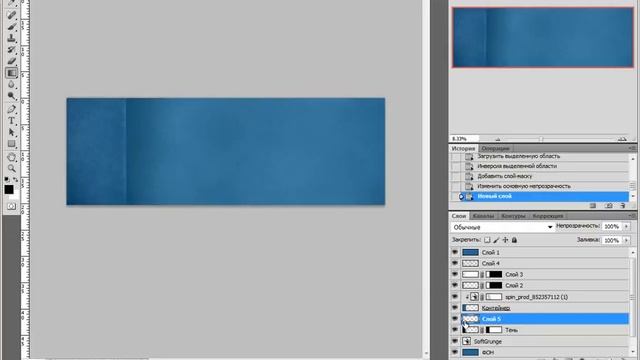Select history state Изменить основную непрозрачность
640x360 pixels.
click(539, 186)
